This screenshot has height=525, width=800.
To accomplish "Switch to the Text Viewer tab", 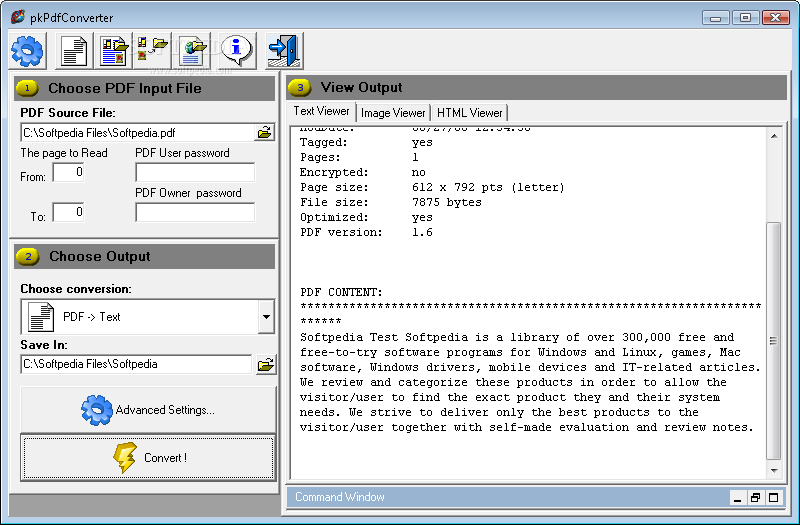I will click(321, 111).
